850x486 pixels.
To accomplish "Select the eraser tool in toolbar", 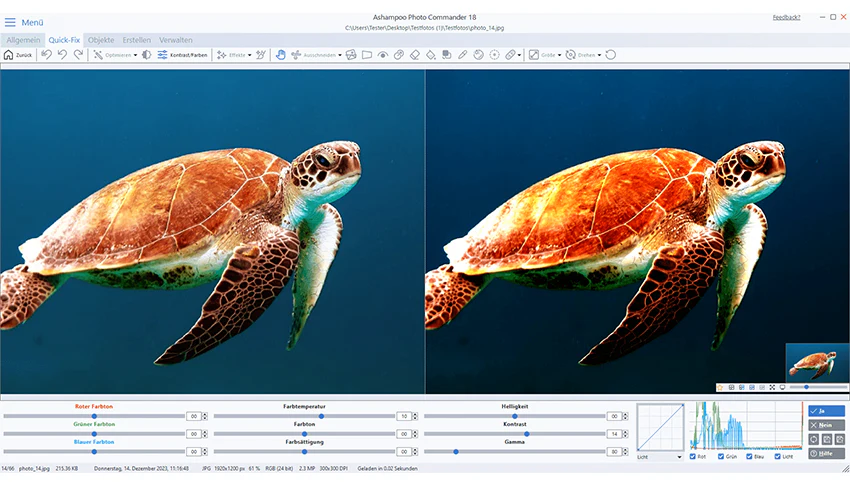I will 415,55.
